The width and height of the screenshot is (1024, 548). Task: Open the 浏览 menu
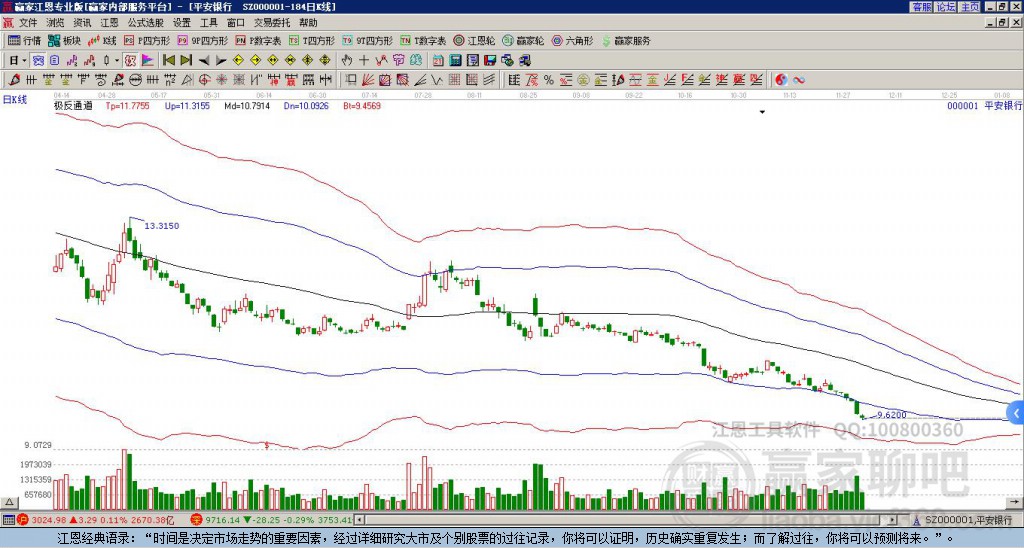coord(56,23)
